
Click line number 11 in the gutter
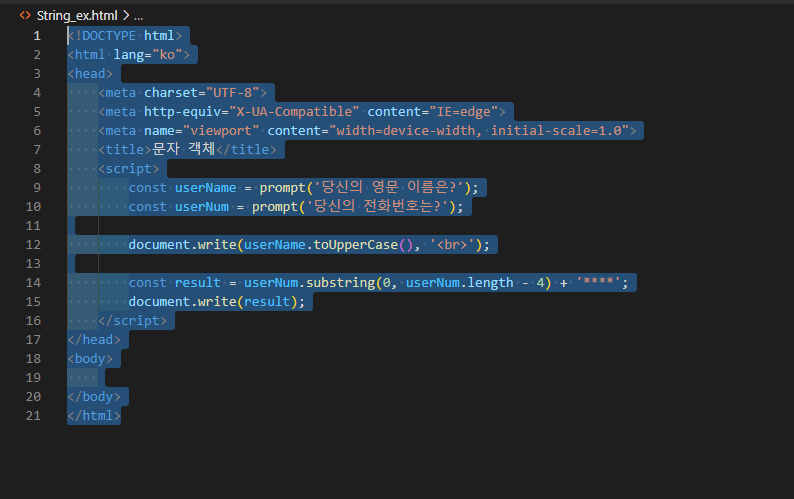point(33,225)
